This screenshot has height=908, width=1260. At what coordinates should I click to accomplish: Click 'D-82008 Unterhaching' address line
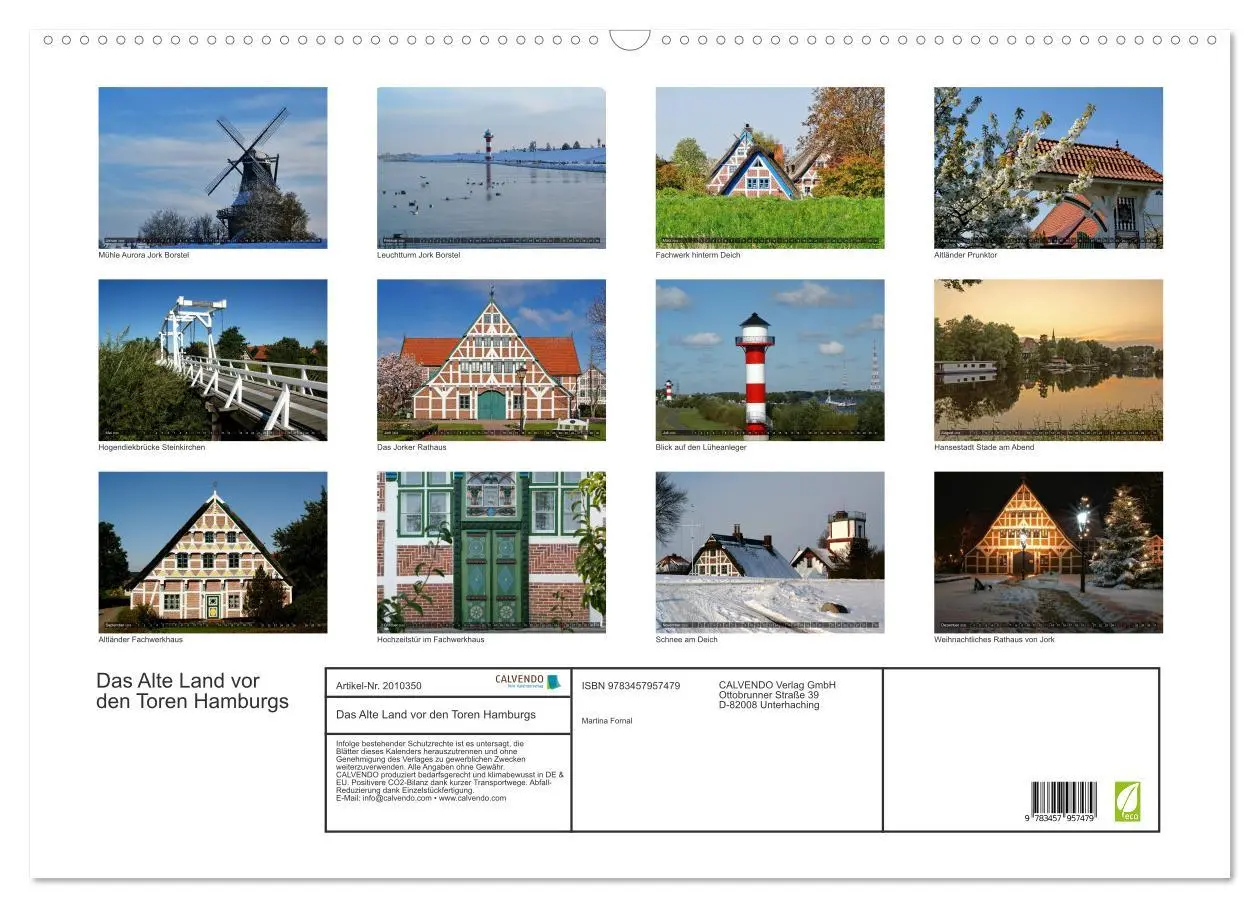(x=769, y=705)
